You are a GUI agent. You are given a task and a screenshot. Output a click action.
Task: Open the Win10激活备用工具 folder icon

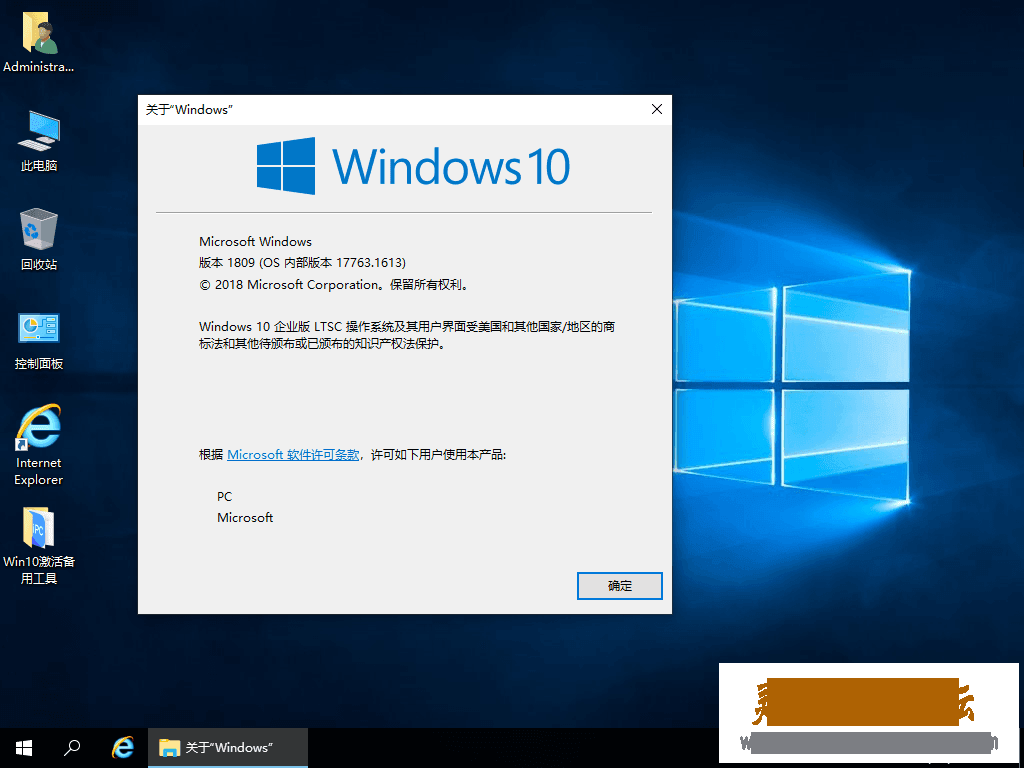point(39,546)
